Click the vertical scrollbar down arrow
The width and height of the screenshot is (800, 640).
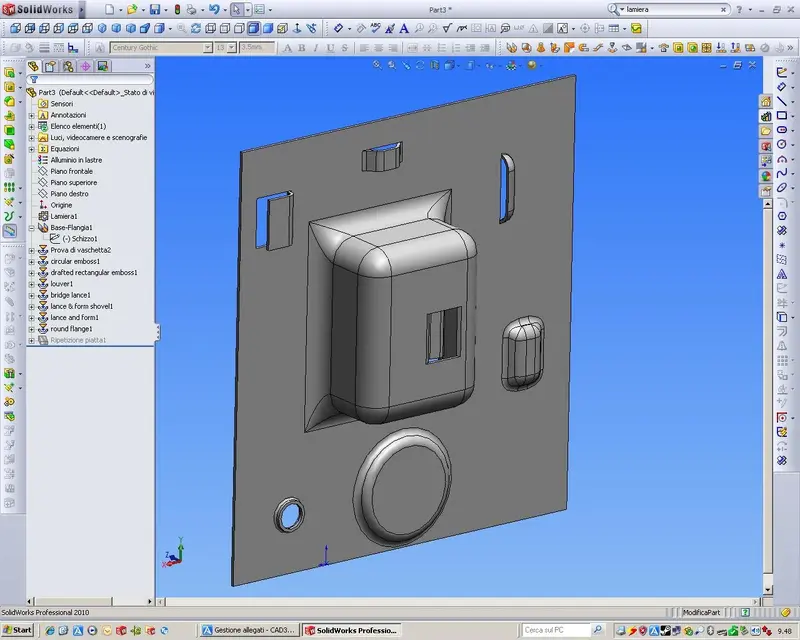point(767,589)
